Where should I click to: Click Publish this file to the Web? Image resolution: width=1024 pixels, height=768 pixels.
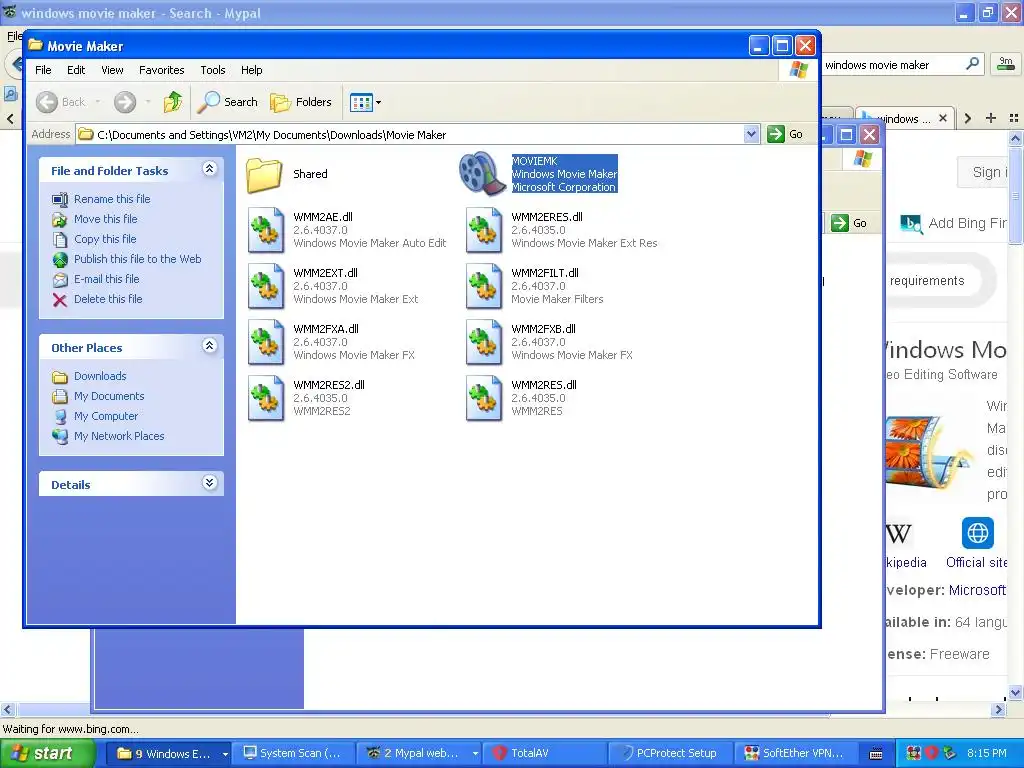pyautogui.click(x=137, y=259)
